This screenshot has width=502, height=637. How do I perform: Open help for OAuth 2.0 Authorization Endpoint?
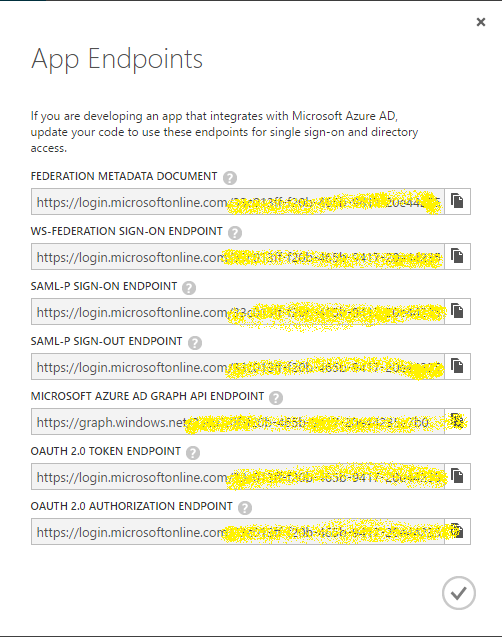pos(245,508)
